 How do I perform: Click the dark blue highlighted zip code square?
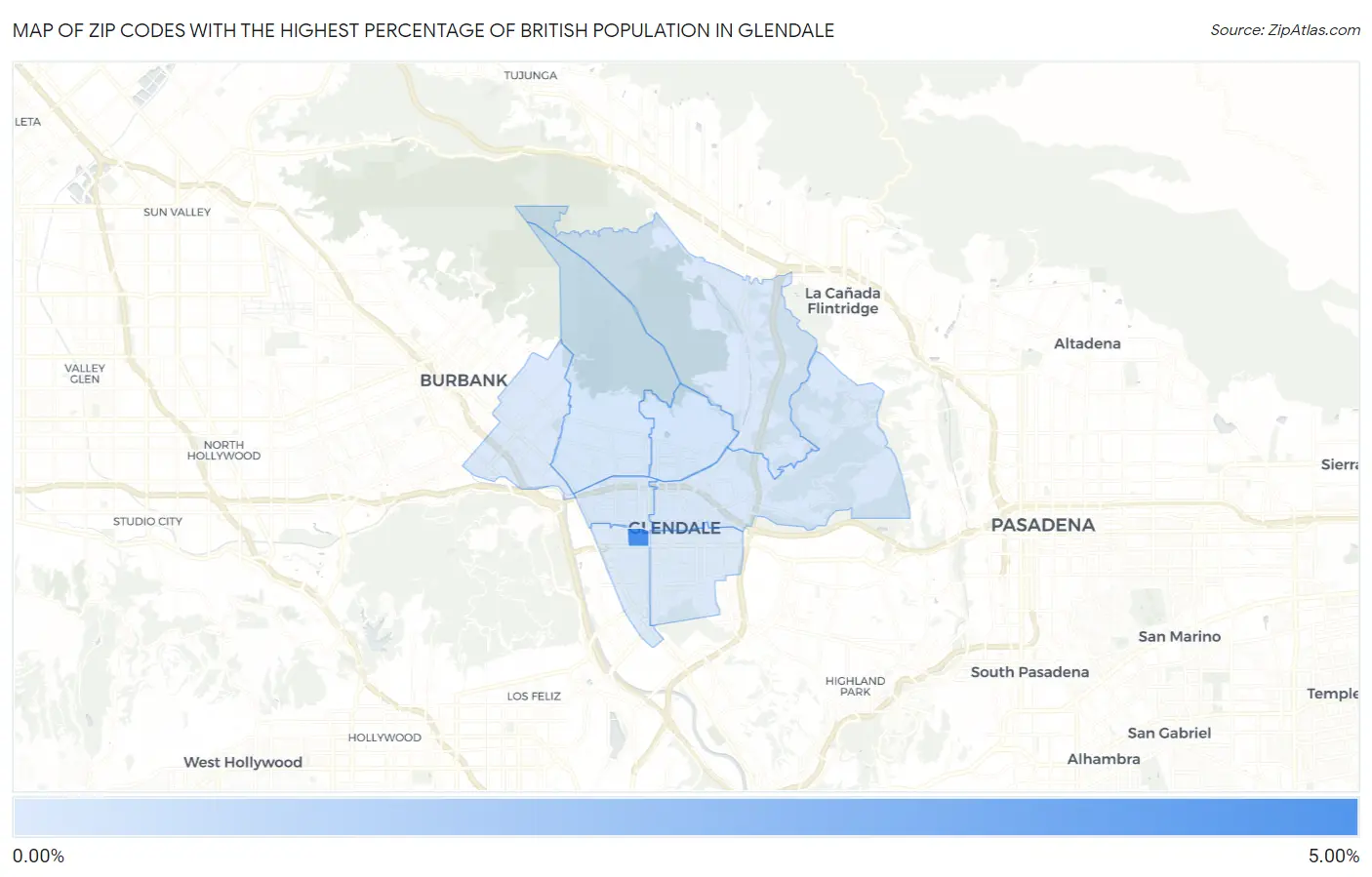tap(638, 537)
